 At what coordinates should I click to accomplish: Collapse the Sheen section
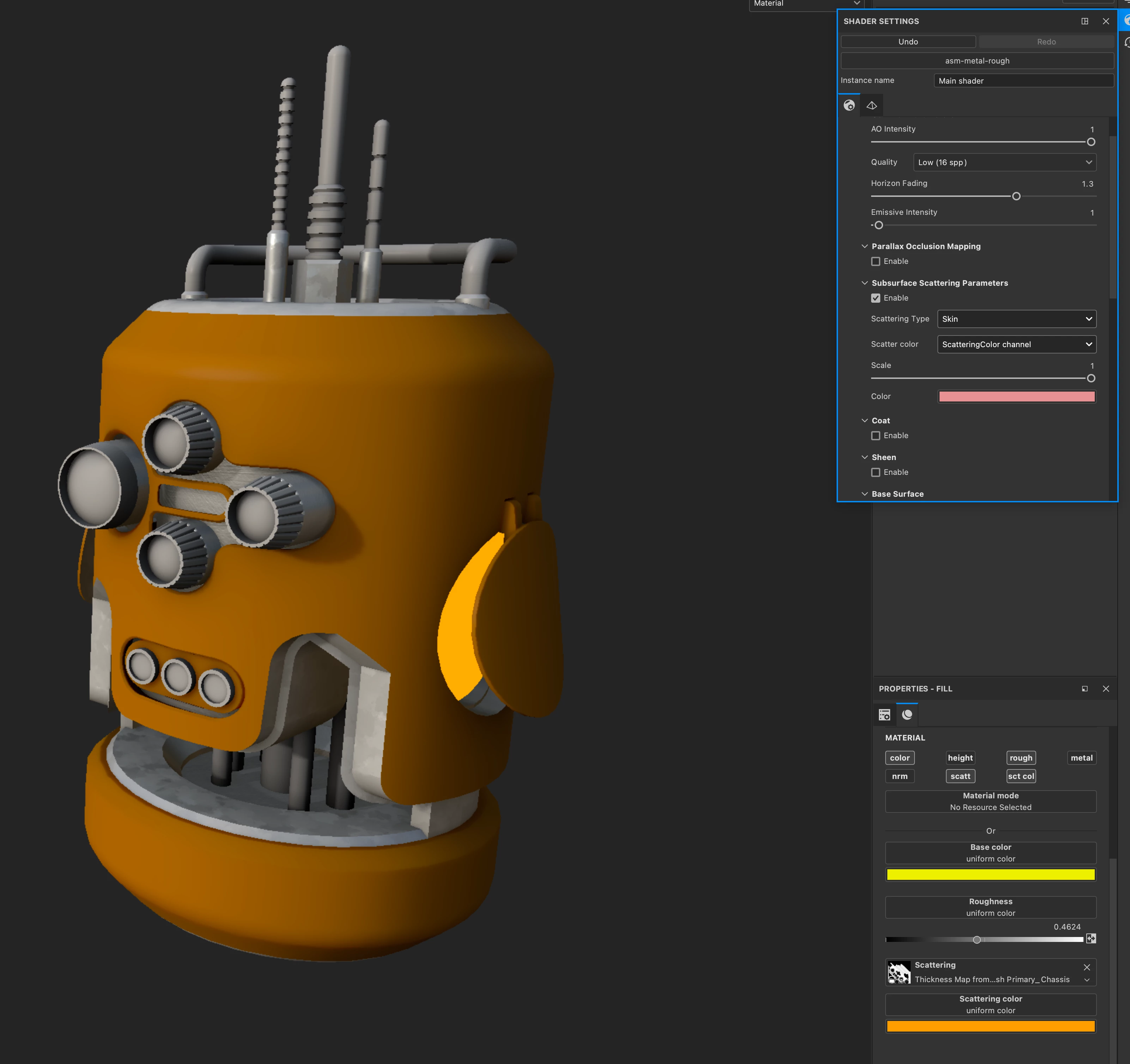click(864, 457)
